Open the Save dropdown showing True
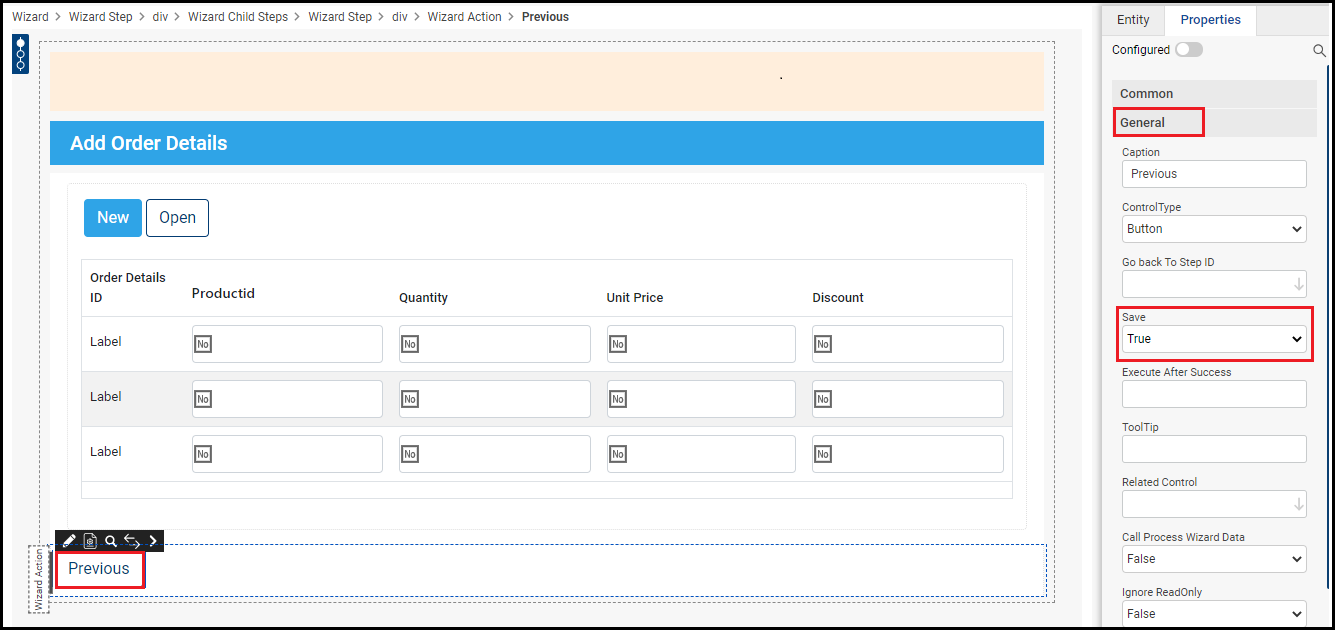Image resolution: width=1335 pixels, height=630 pixels. 1214,339
